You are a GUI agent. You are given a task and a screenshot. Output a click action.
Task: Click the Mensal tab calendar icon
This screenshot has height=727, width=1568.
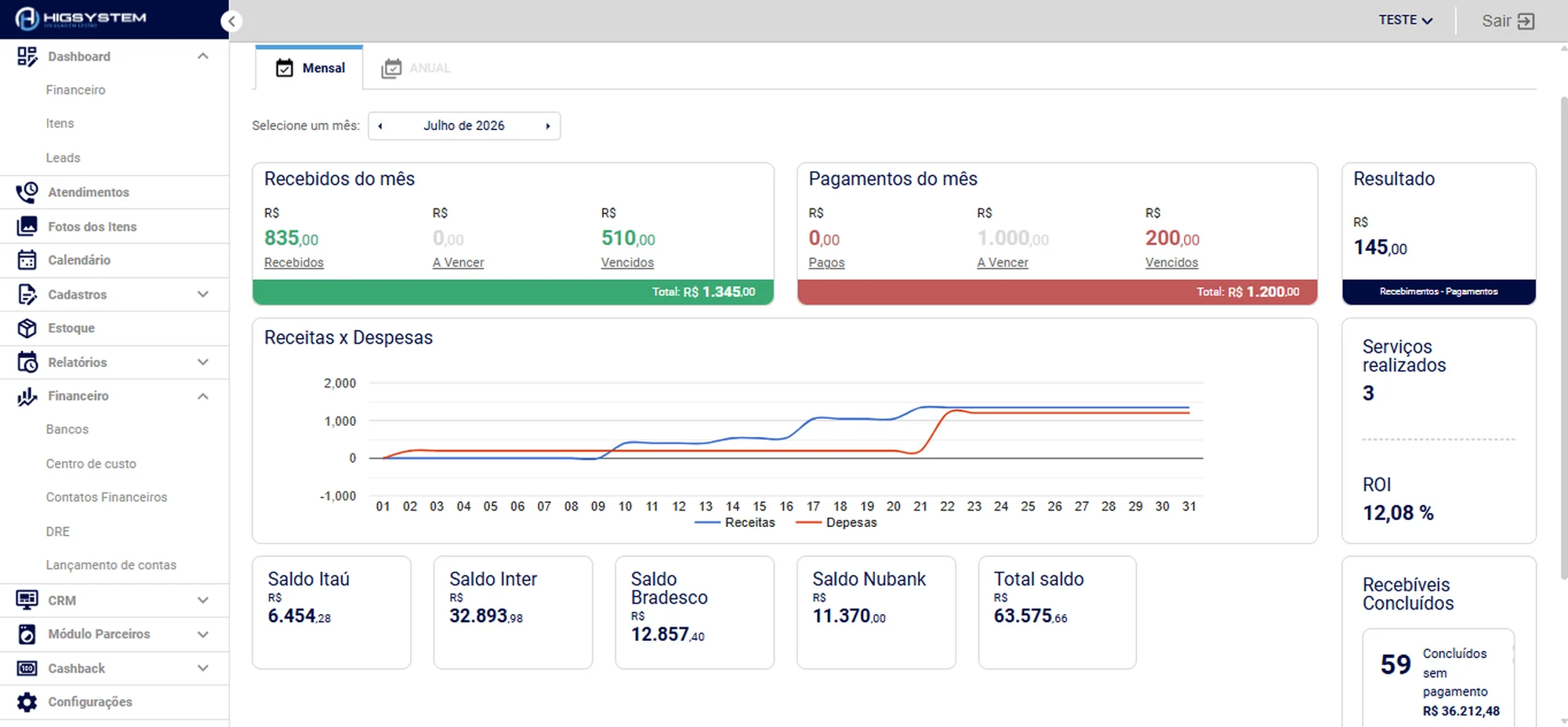285,68
